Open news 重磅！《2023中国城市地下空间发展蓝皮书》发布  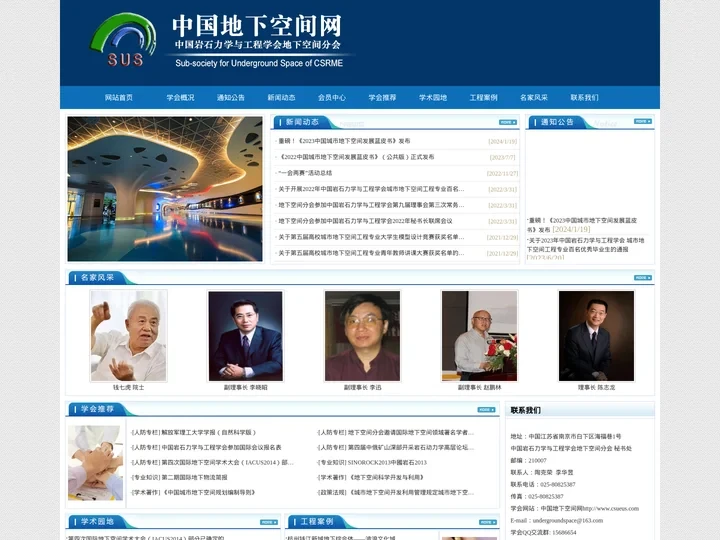344,141
